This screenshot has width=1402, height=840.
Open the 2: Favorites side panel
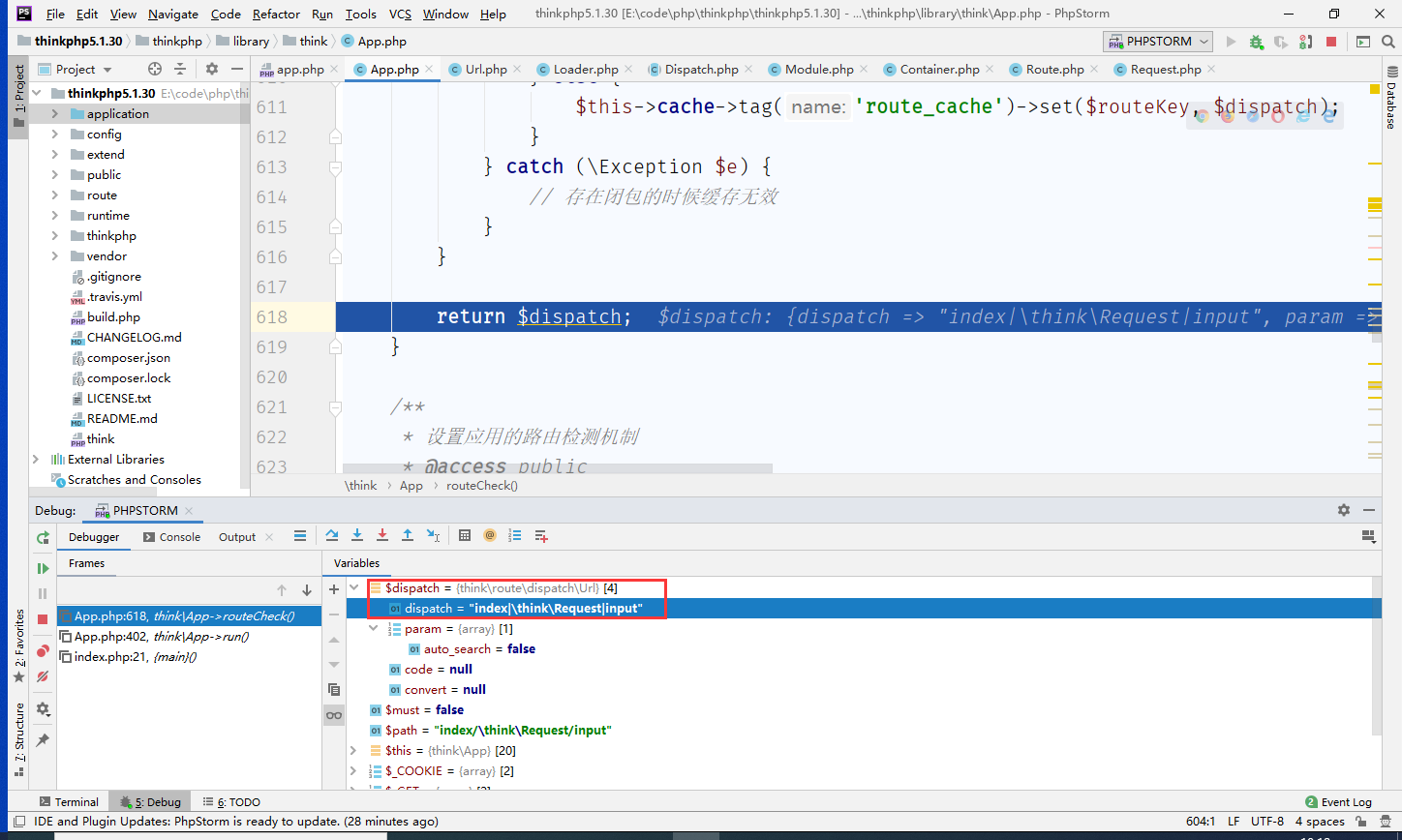coord(18,646)
